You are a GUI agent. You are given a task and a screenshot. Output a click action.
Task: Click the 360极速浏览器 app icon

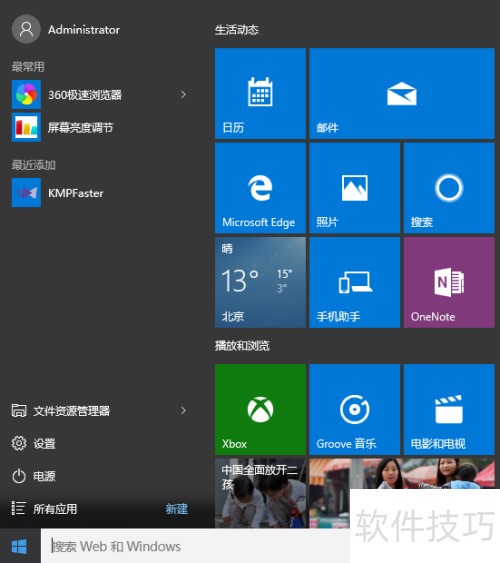(x=26, y=94)
